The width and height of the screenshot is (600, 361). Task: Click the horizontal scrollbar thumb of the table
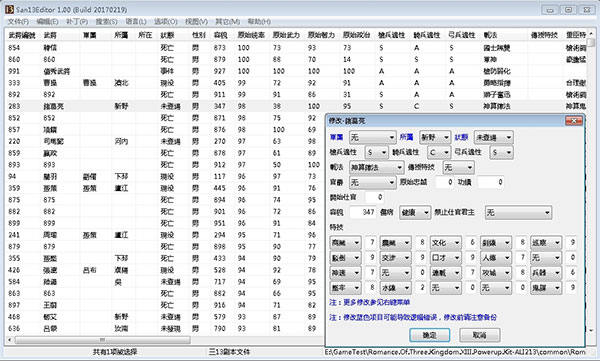point(102,340)
